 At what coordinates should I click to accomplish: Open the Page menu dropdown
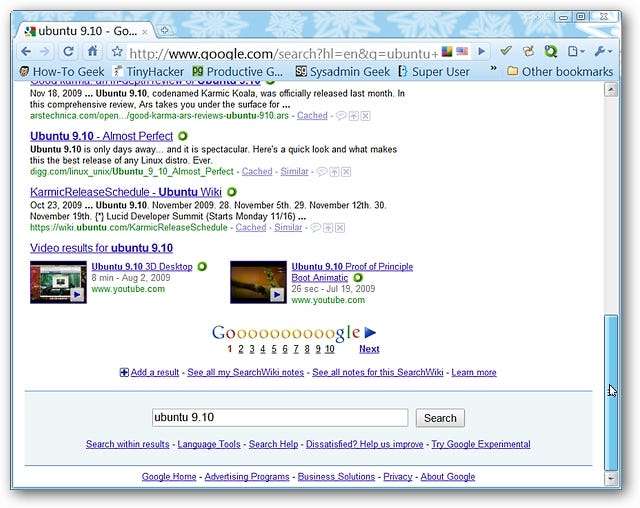click(x=576, y=51)
